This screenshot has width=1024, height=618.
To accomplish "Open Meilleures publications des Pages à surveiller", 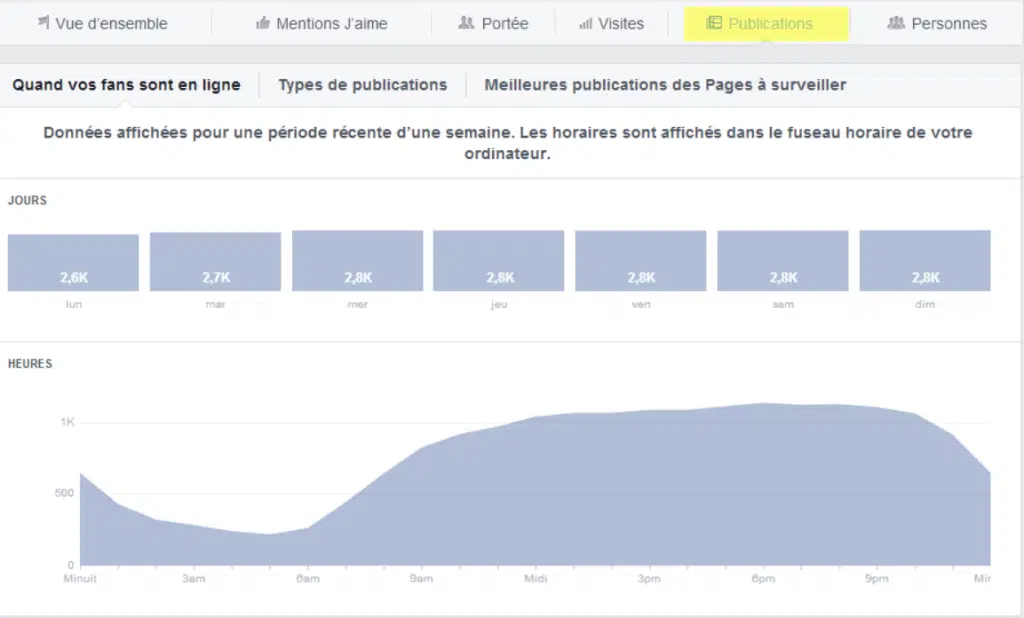I will 665,85.
